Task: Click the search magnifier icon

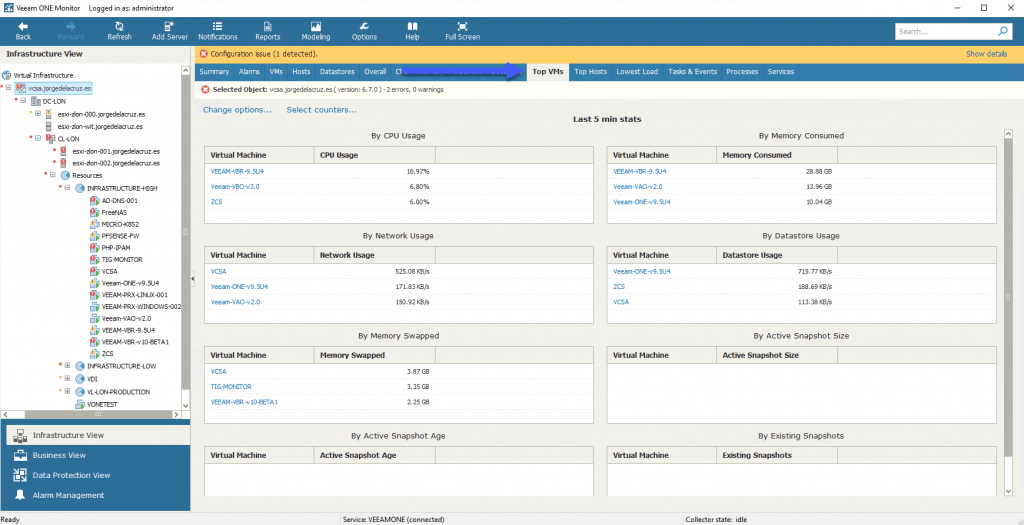Action: [1002, 31]
